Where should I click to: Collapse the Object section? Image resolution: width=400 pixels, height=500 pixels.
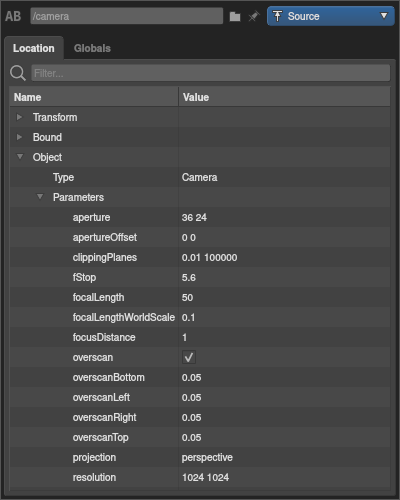click(20, 157)
